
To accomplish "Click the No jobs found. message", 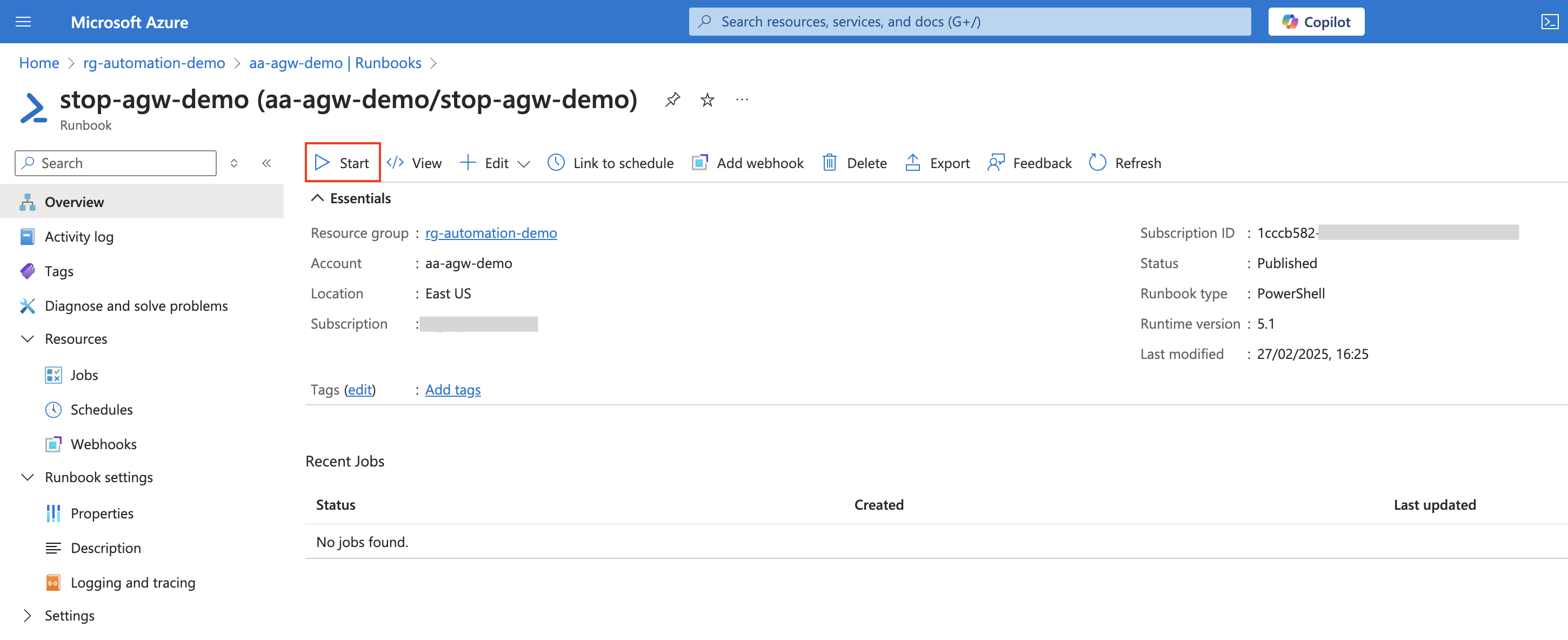I will pos(362,542).
